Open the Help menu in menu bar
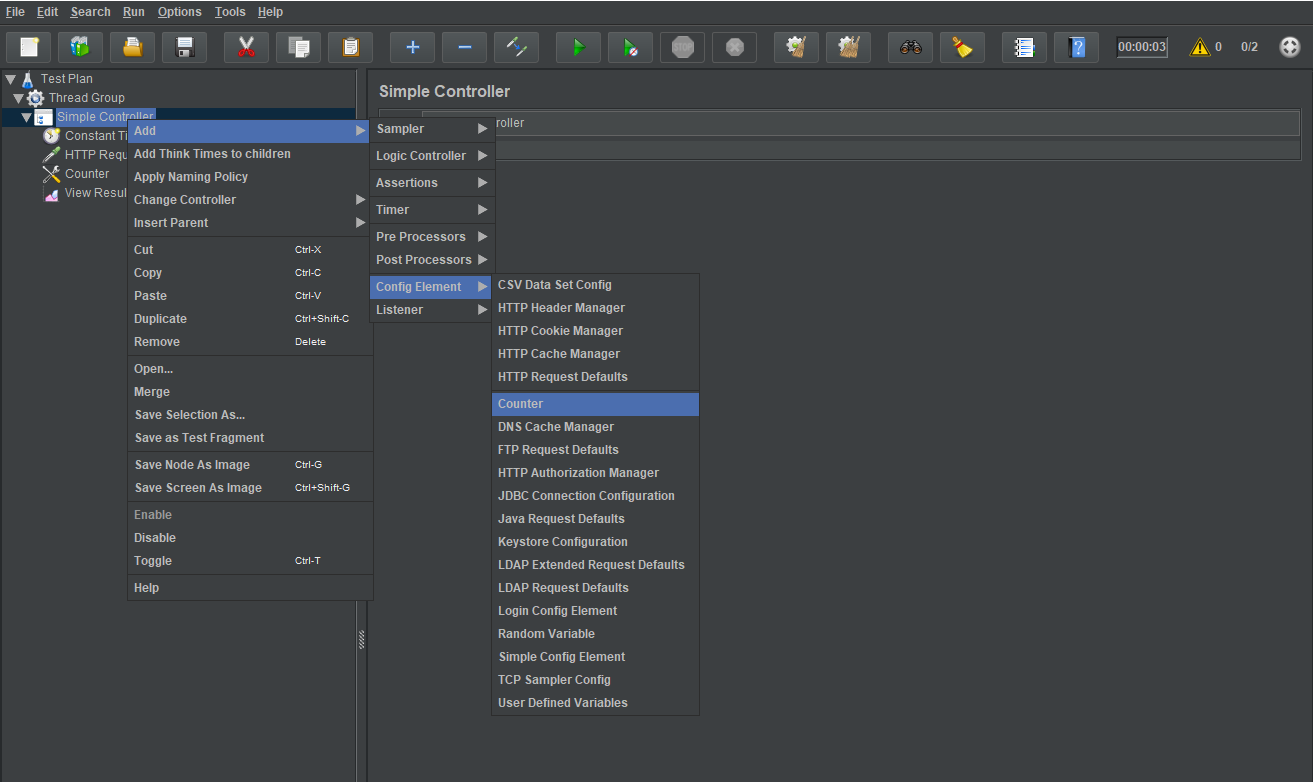The image size is (1313, 782). click(x=270, y=12)
